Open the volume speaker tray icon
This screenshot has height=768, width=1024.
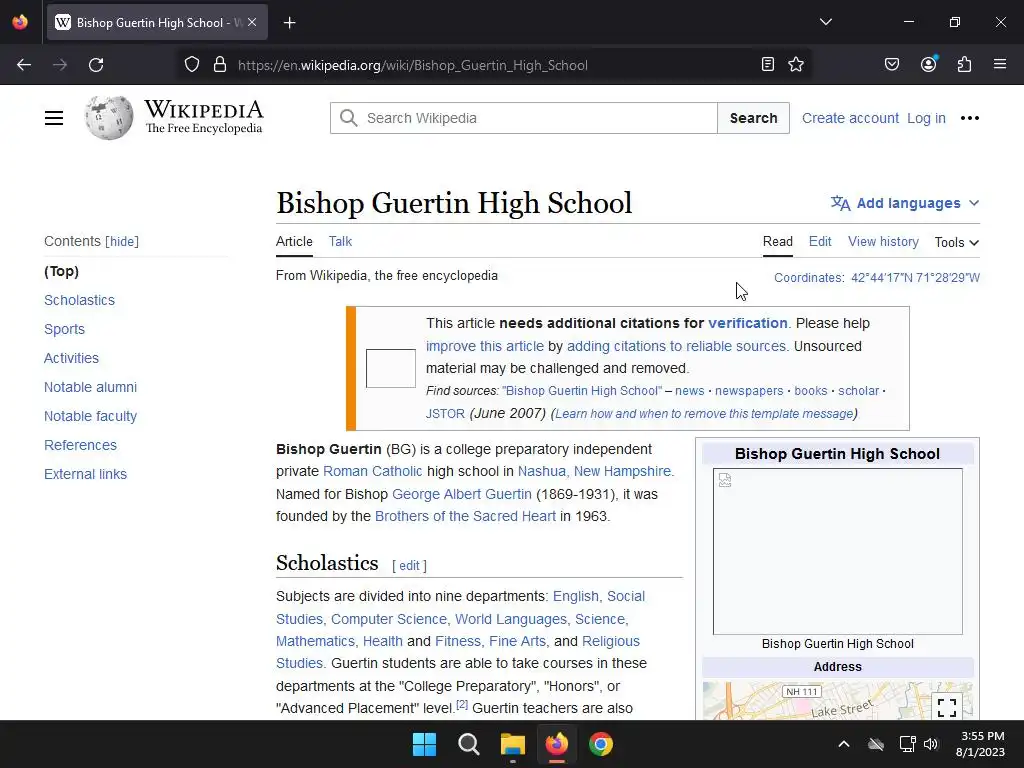[x=931, y=744]
